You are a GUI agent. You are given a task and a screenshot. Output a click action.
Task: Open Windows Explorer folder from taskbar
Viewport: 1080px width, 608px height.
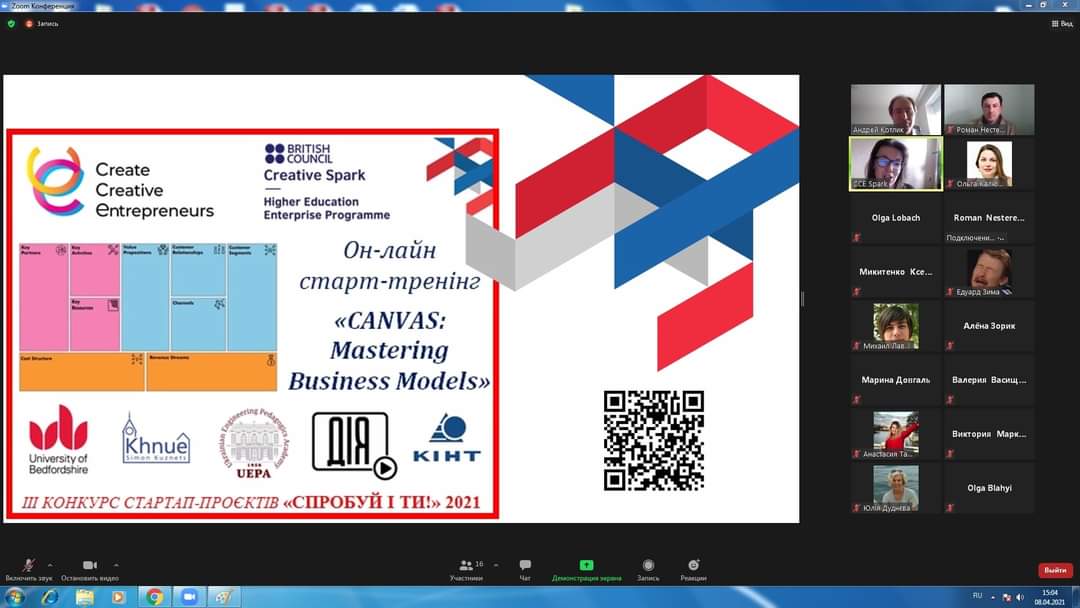point(85,597)
